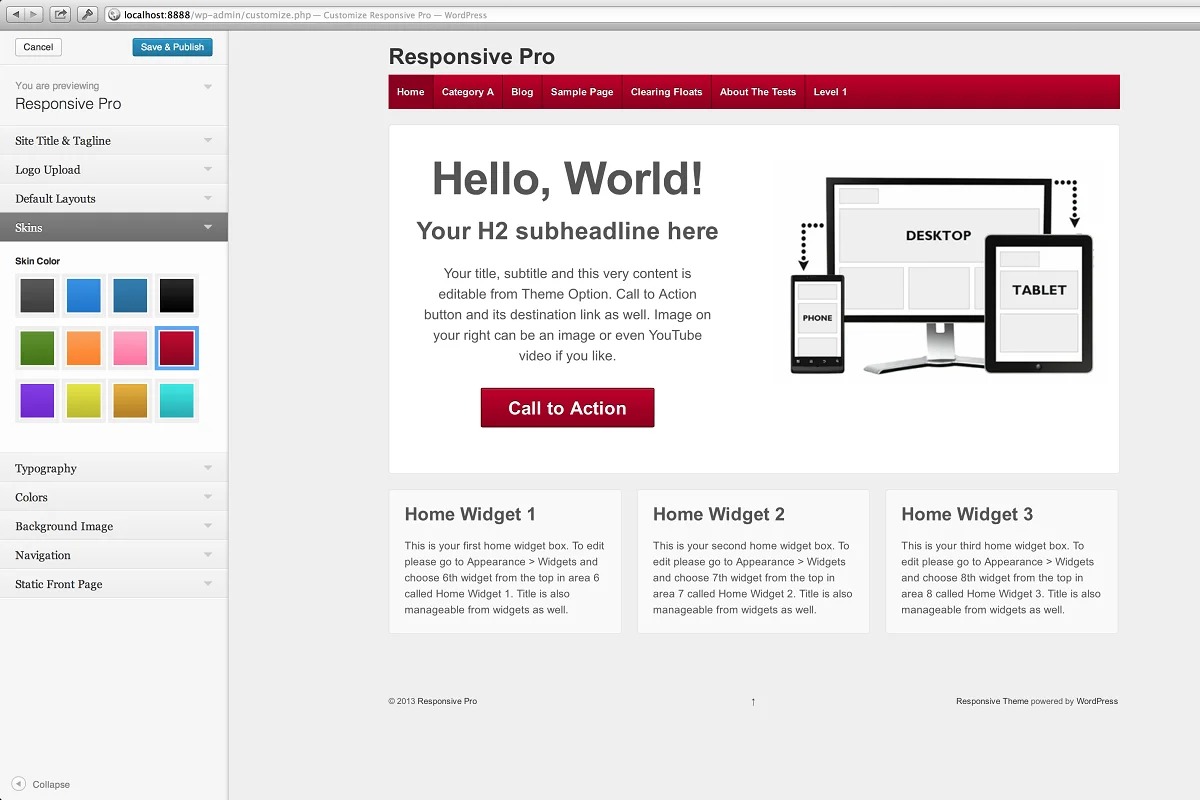Open the Blog menu item

tap(522, 92)
